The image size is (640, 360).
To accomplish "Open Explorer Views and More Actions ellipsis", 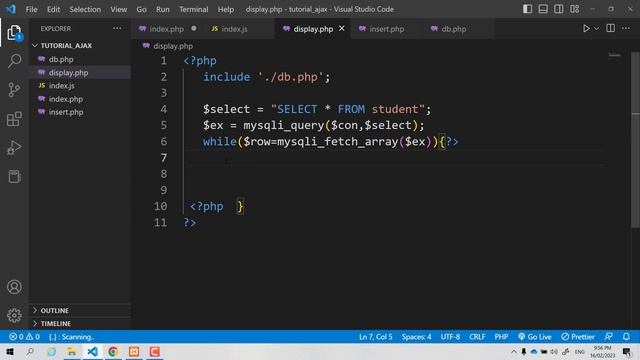I will 117,29.
